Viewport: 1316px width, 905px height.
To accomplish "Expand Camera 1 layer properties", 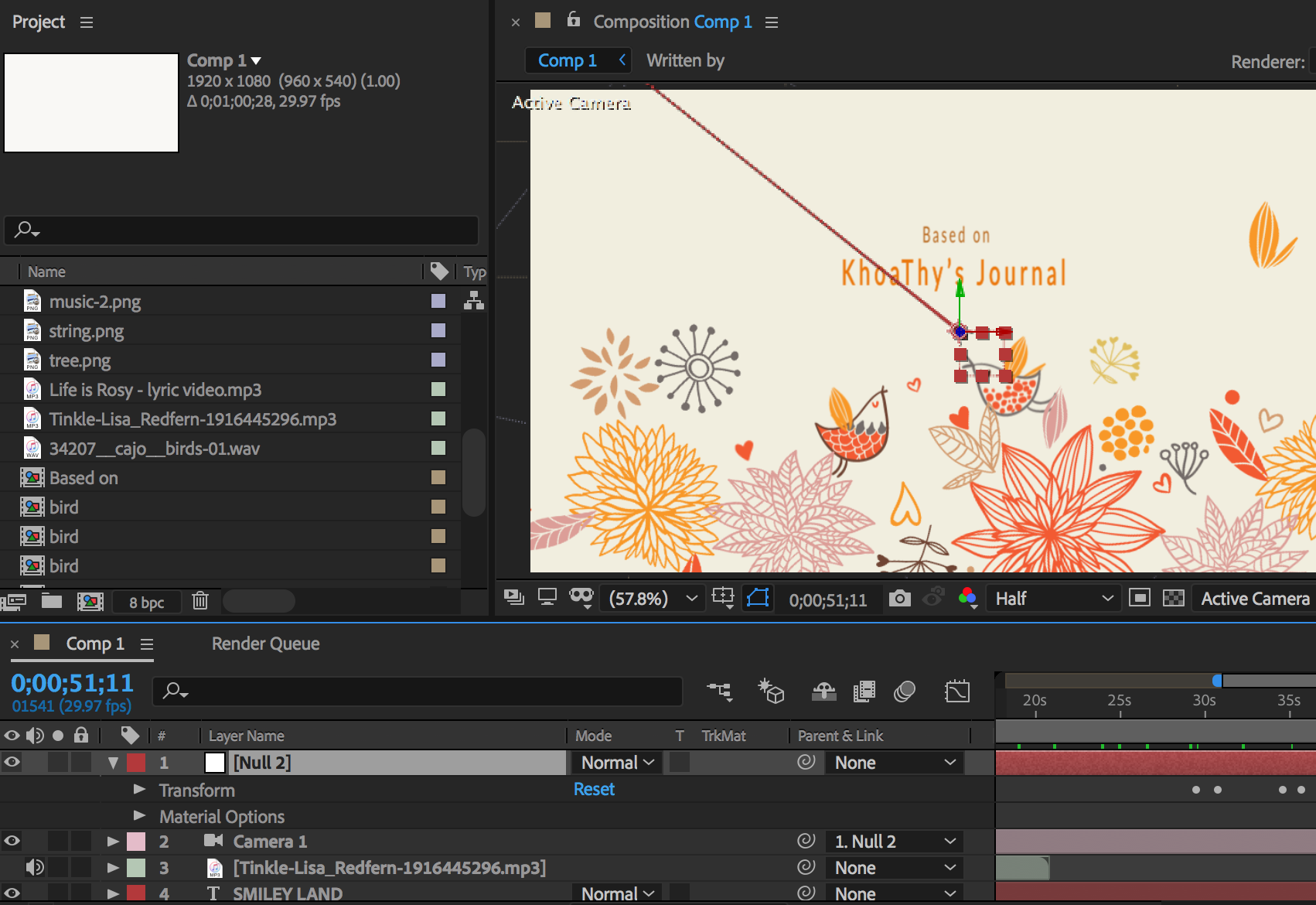I will click(113, 841).
